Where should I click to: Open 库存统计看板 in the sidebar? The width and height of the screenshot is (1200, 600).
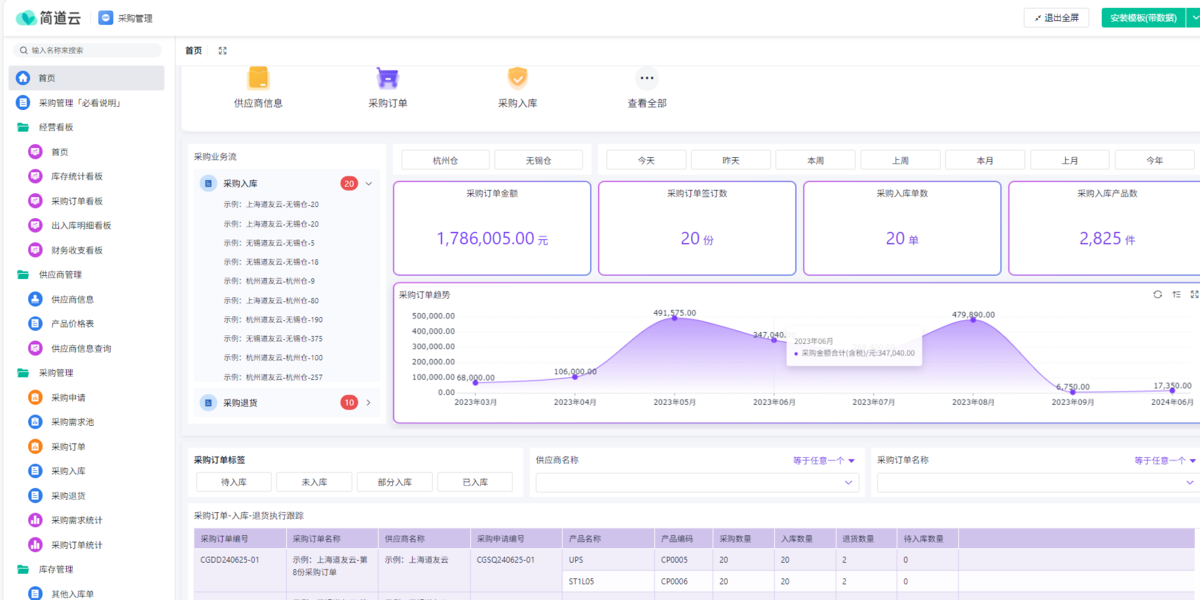click(77, 176)
